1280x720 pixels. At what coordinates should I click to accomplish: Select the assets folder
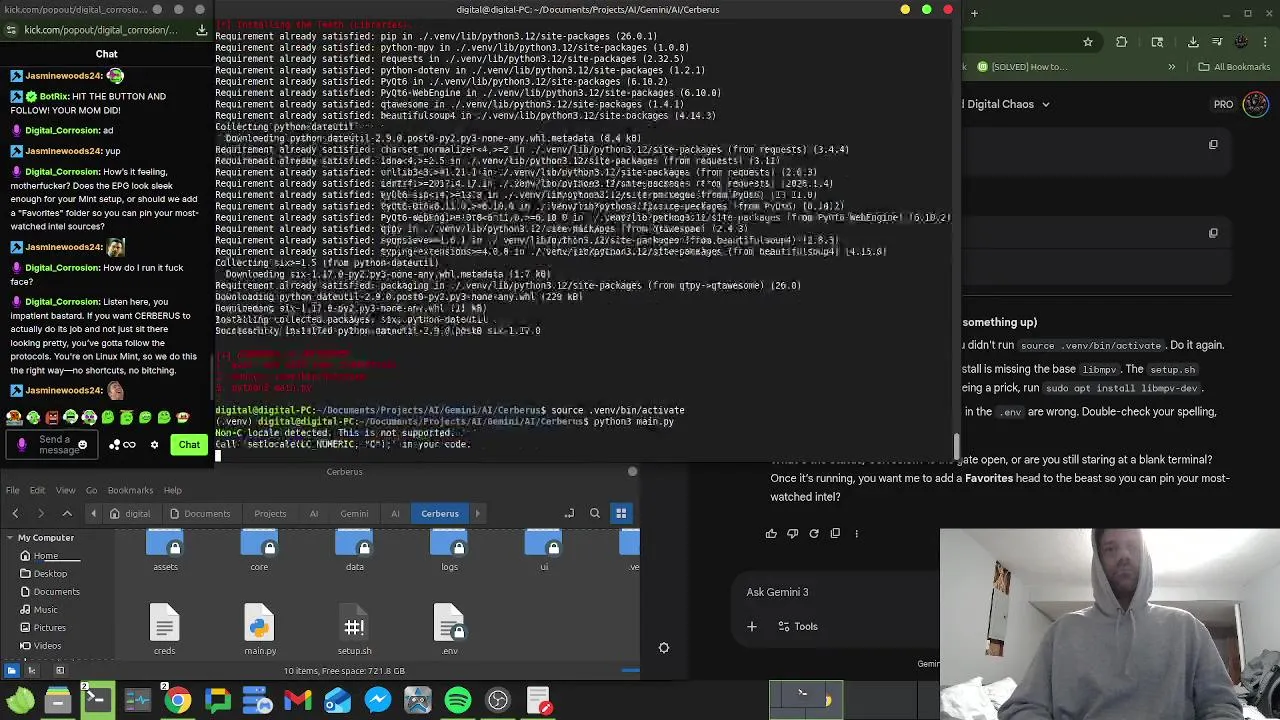click(x=165, y=551)
